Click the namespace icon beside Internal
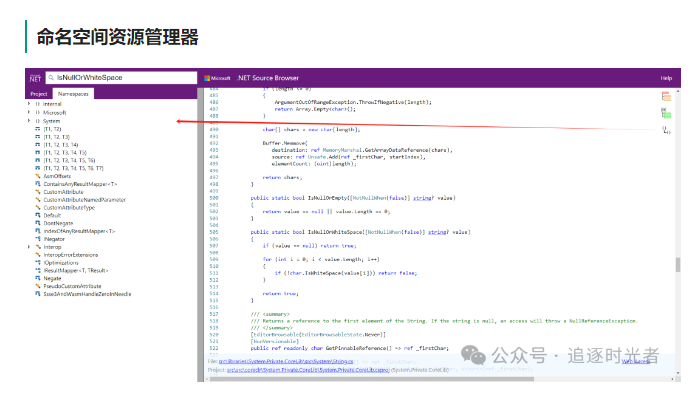Screen dimensions: 693x399 click(38, 104)
